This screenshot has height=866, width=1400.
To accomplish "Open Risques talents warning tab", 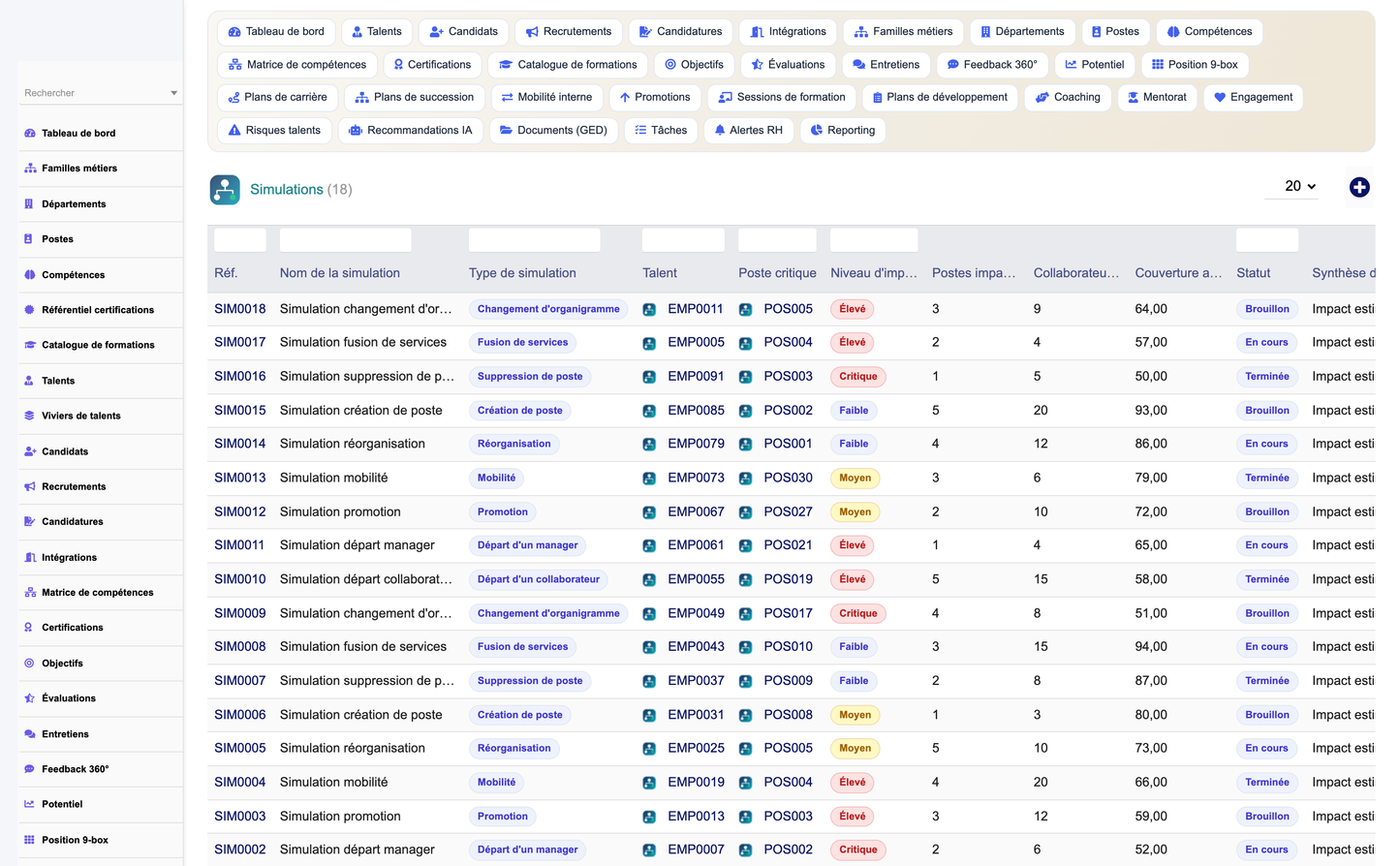I will [274, 131].
